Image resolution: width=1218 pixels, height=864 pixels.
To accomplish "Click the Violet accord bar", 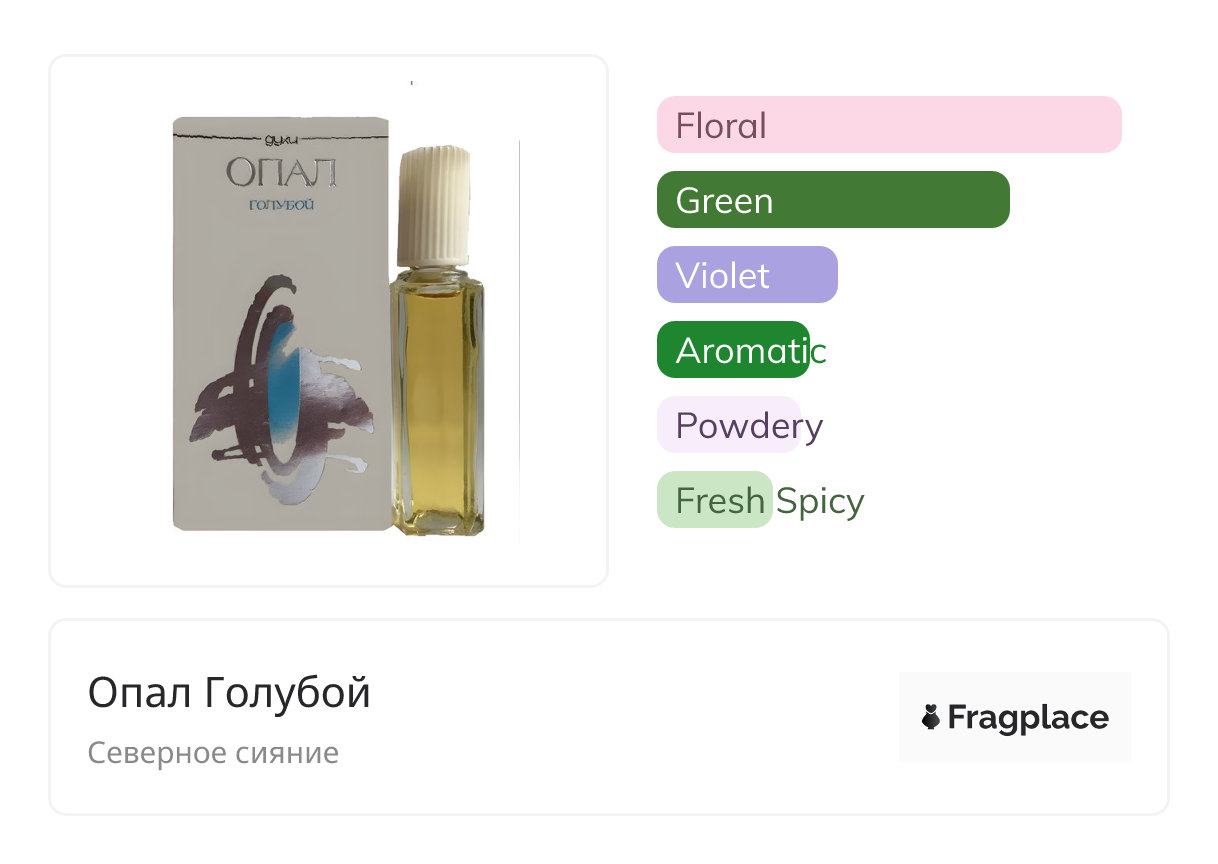I will (747, 275).
